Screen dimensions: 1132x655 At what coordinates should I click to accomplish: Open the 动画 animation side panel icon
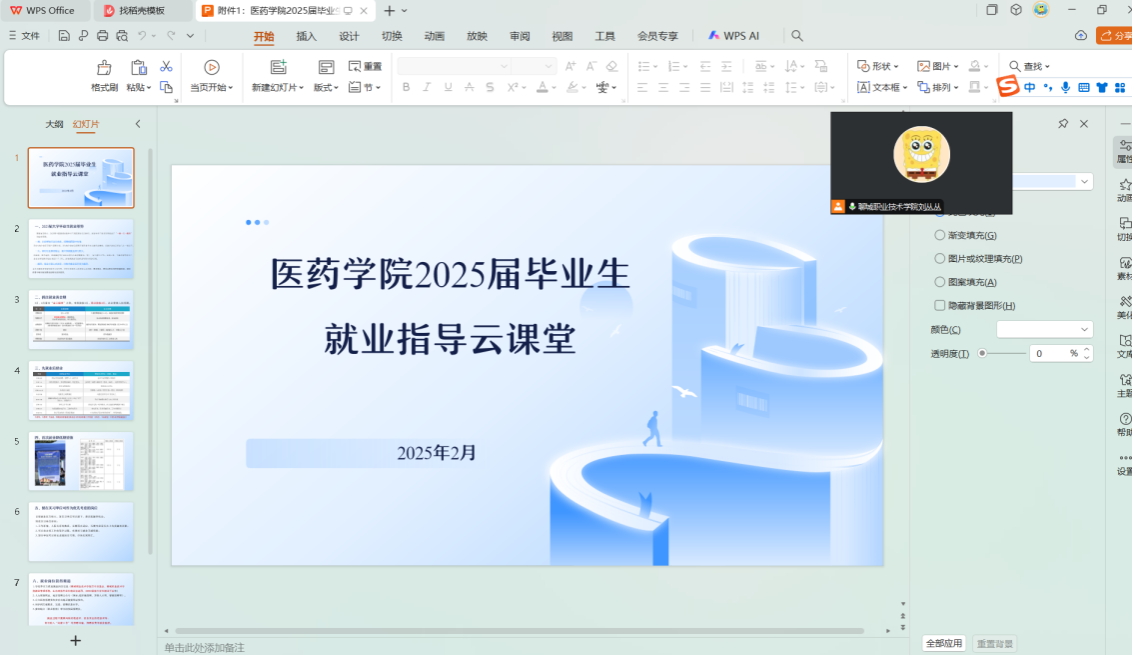coord(1125,187)
